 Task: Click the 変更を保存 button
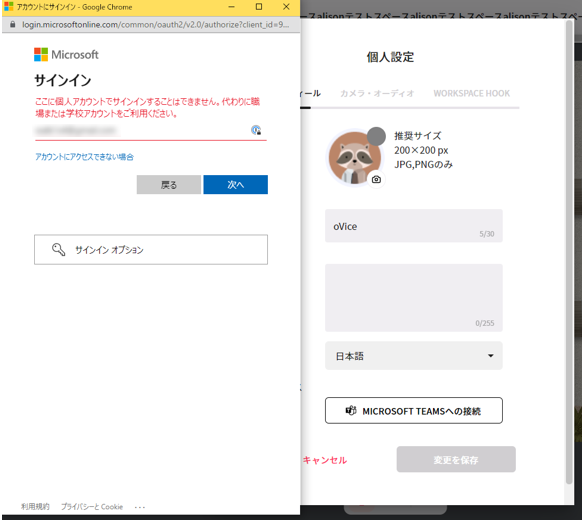456,459
